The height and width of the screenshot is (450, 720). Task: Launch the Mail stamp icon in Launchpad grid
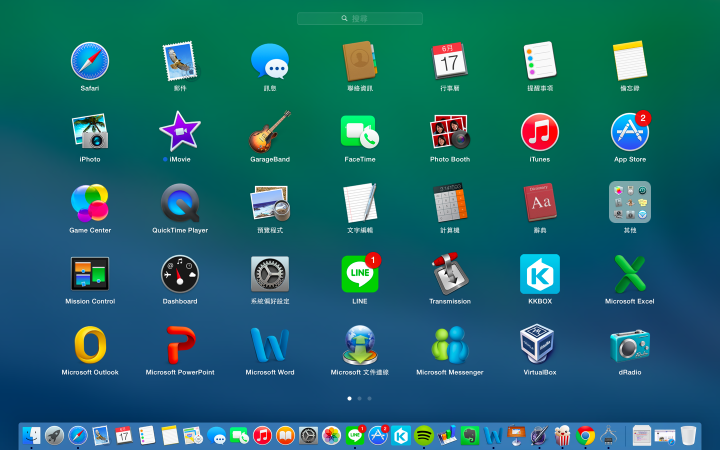click(180, 61)
